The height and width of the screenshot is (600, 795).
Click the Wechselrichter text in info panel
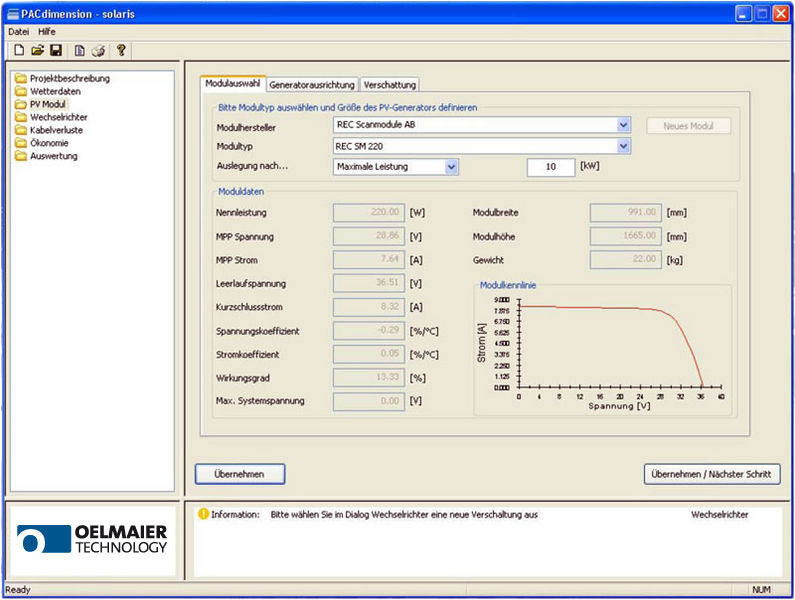click(x=719, y=514)
